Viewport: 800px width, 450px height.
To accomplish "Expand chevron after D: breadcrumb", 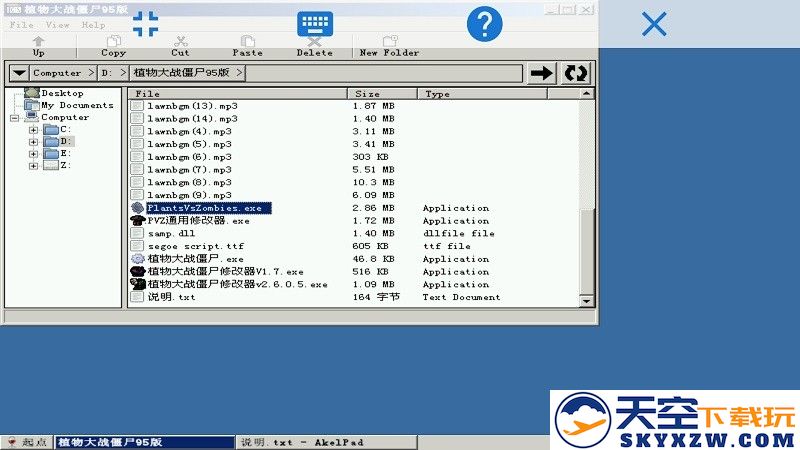I will pos(123,73).
